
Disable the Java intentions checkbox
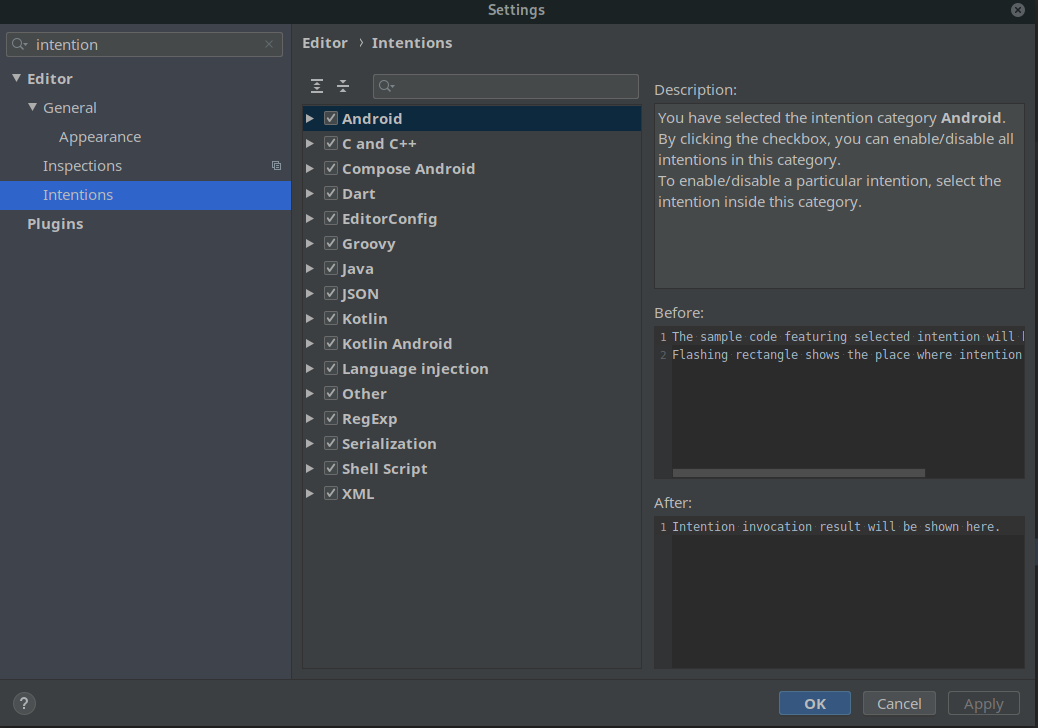click(x=331, y=268)
